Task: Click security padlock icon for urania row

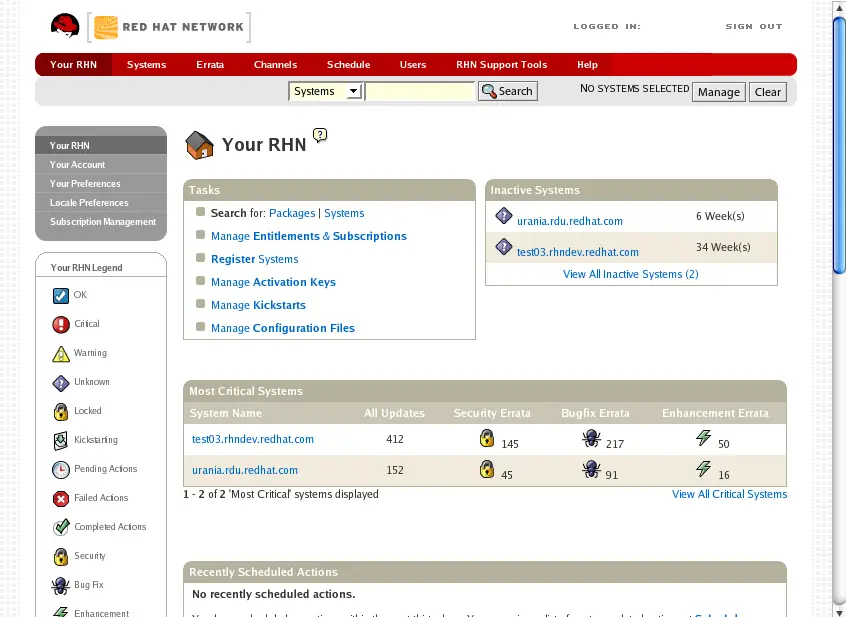Action: pos(487,469)
